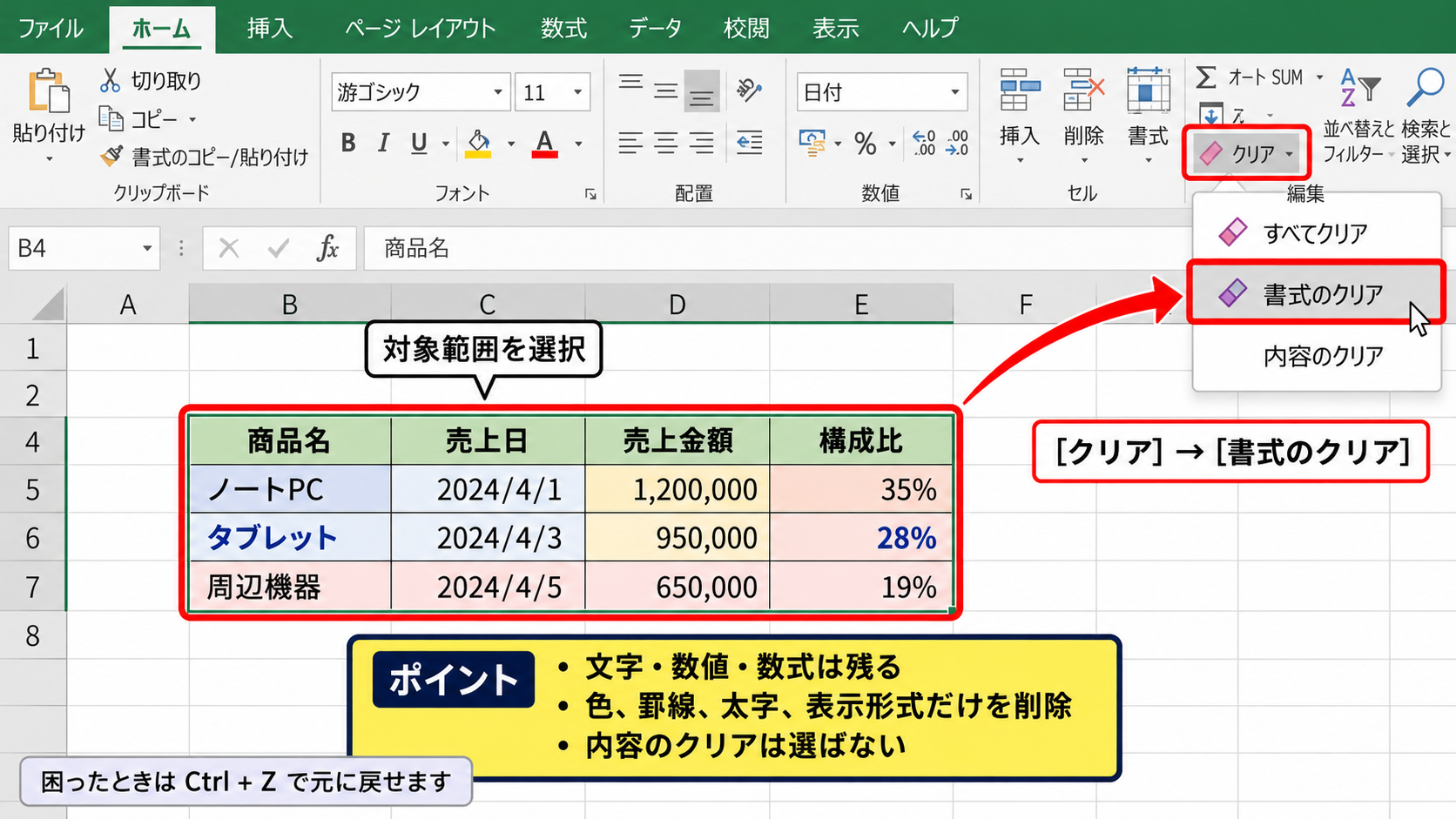This screenshot has height=819, width=1456.
Task: Toggle Italic formatting button
Action: [383, 143]
